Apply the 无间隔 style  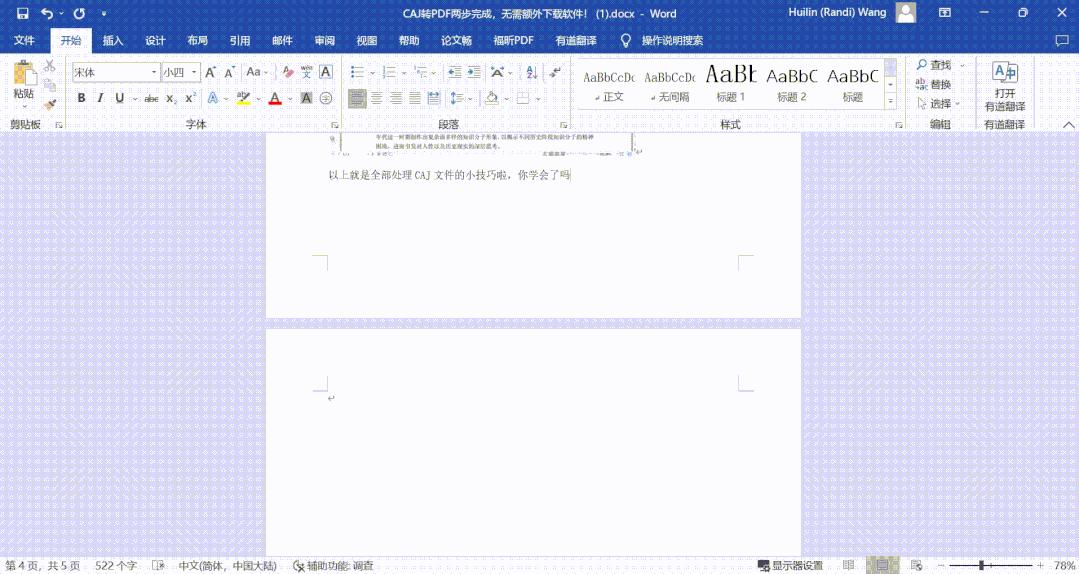pos(670,84)
